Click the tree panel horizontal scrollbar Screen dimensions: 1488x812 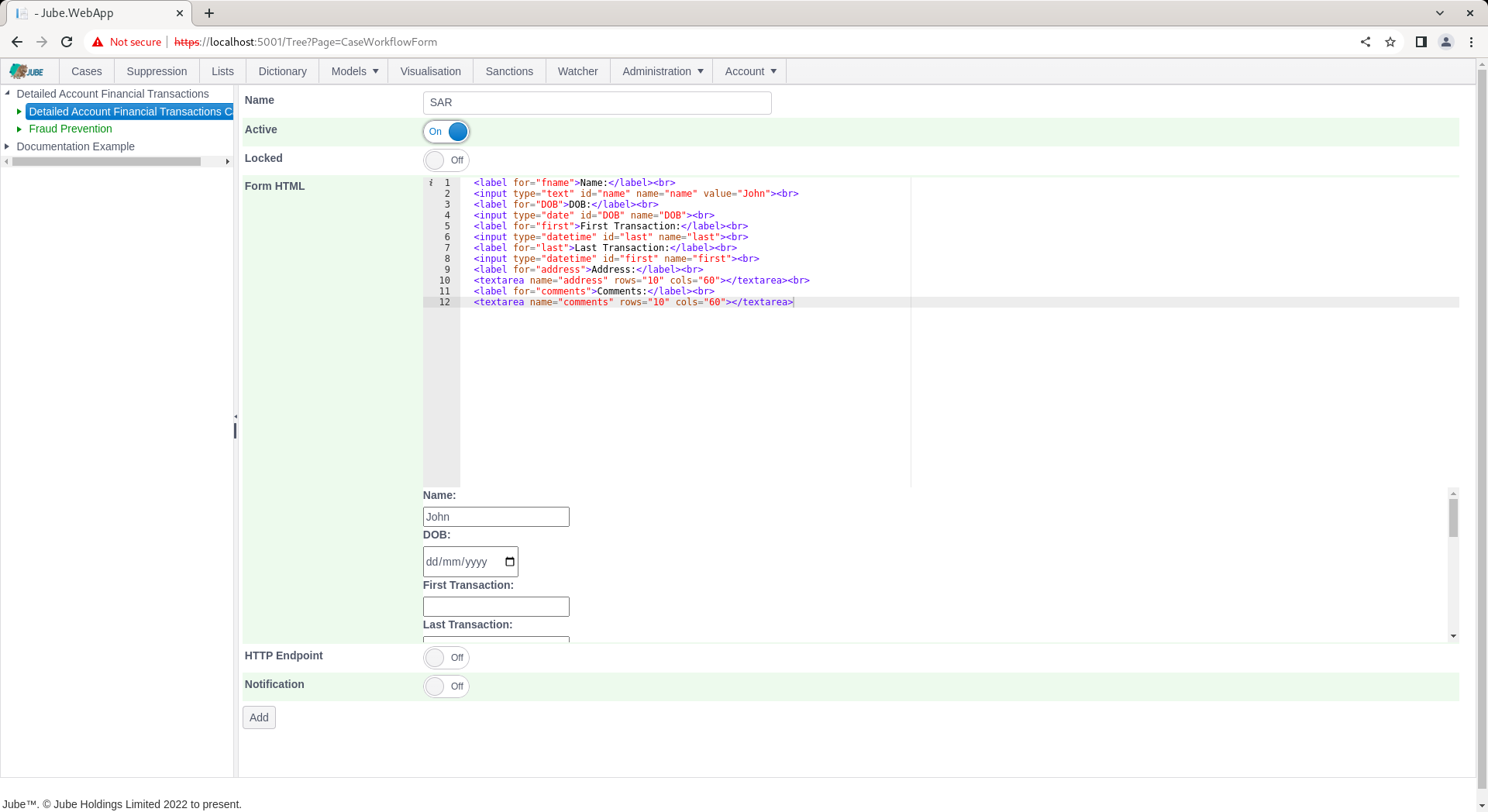[x=106, y=162]
